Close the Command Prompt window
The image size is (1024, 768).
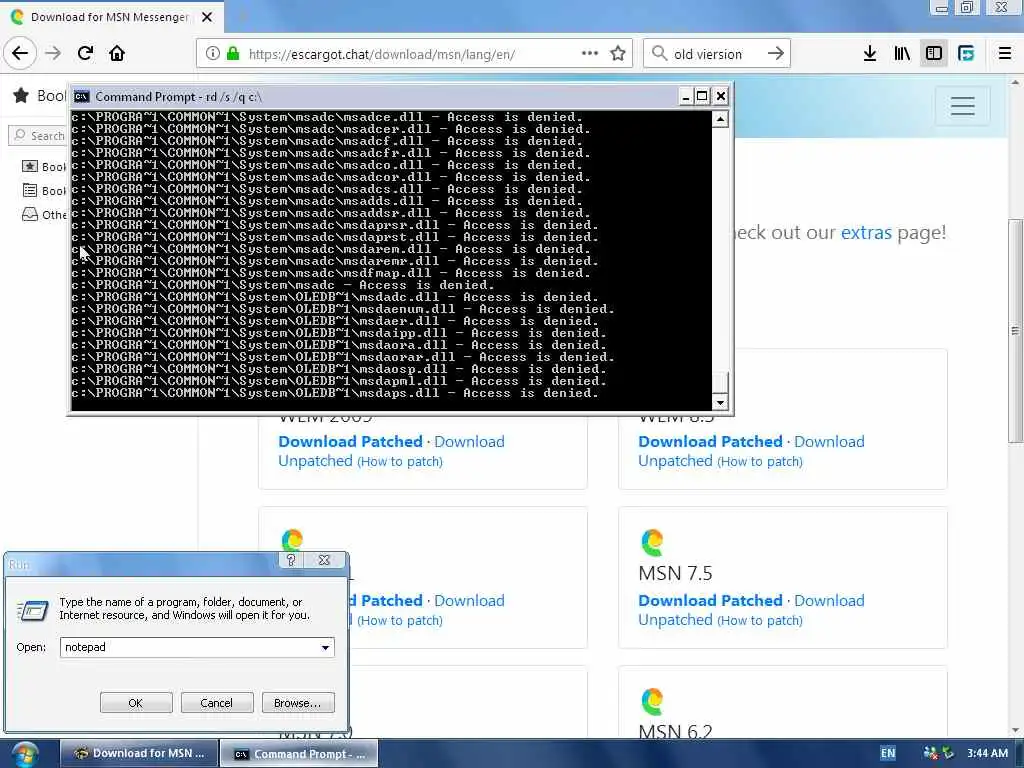tap(720, 97)
